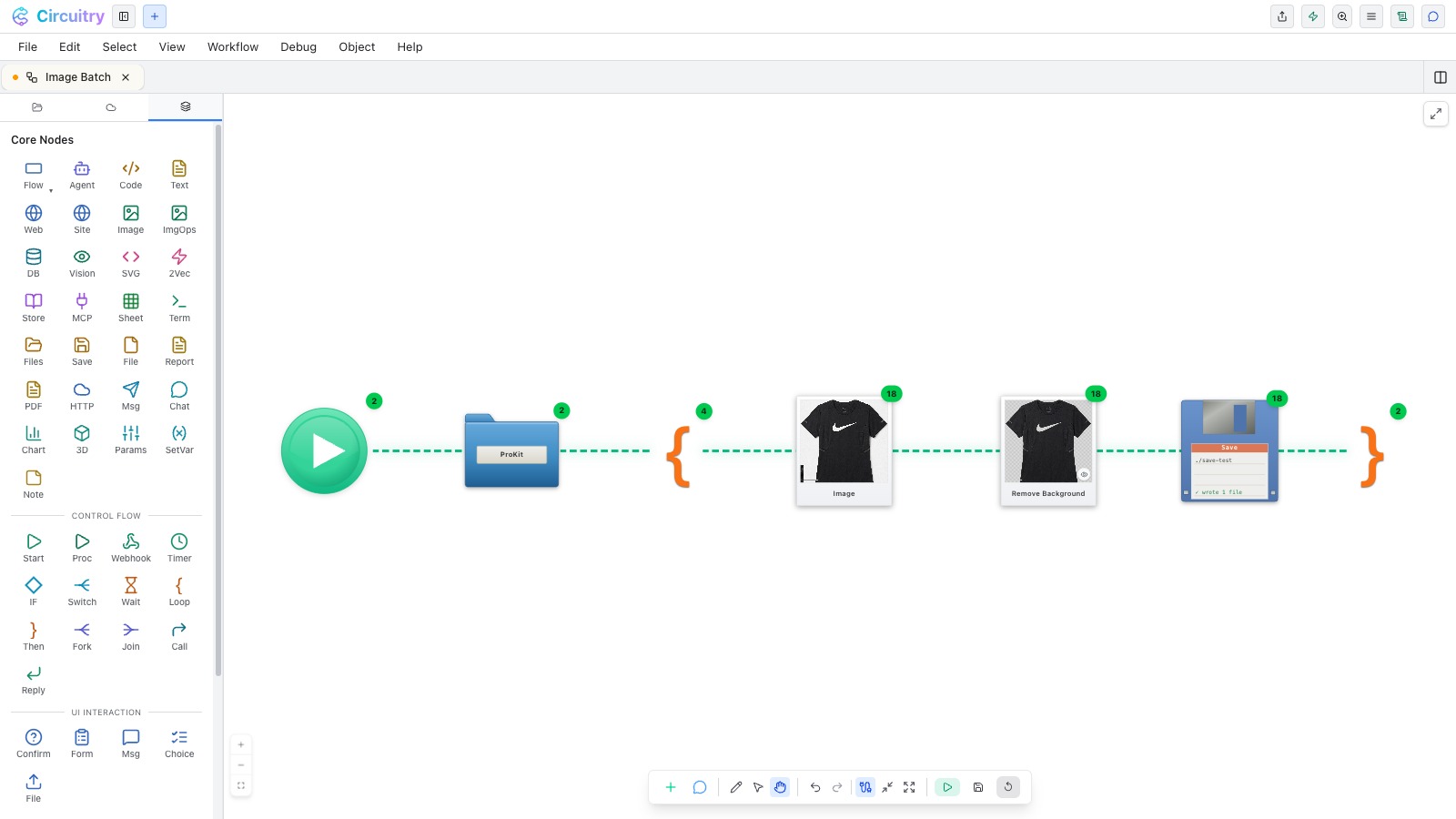Open the Debug menu
Screen dimensions: 1456x819
tap(298, 47)
